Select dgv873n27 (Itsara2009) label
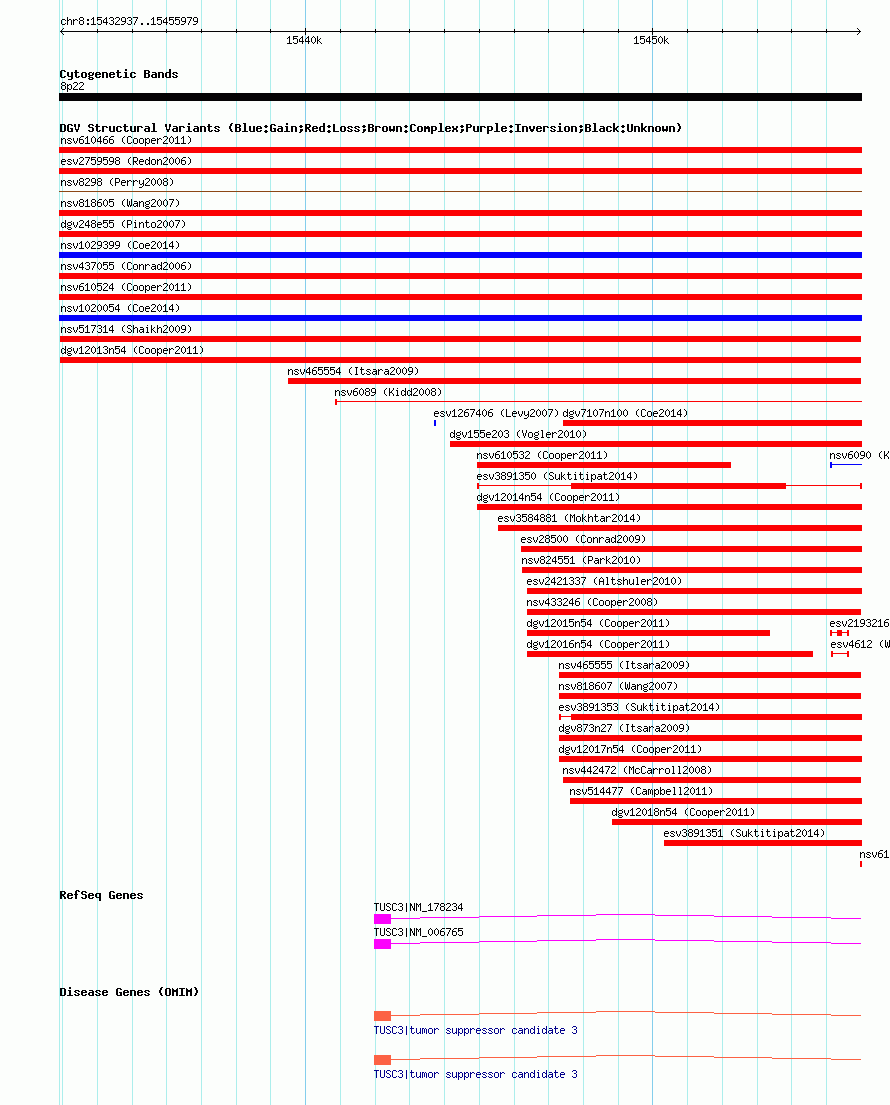The height and width of the screenshot is (1105, 890). [x=624, y=729]
